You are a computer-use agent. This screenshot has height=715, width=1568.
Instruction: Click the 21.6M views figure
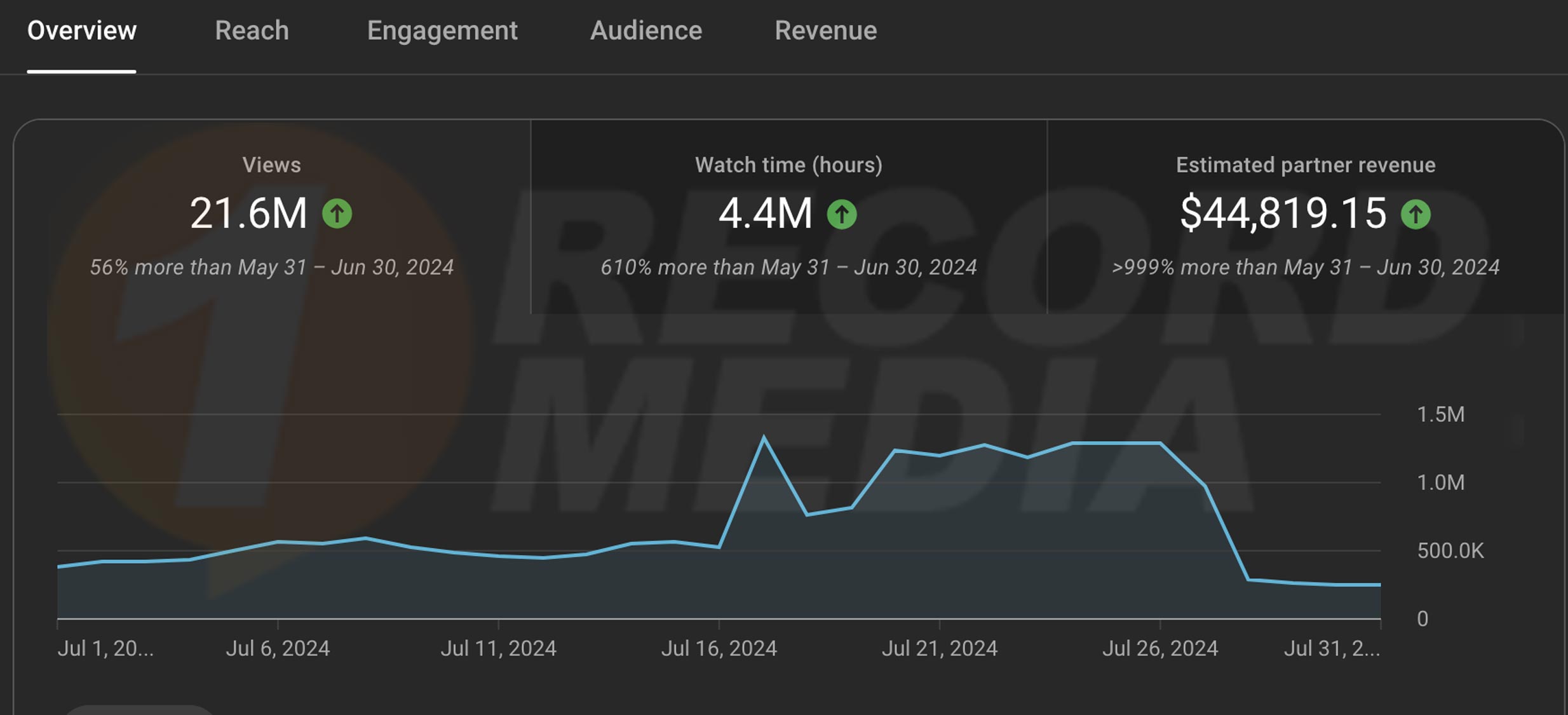pyautogui.click(x=248, y=213)
